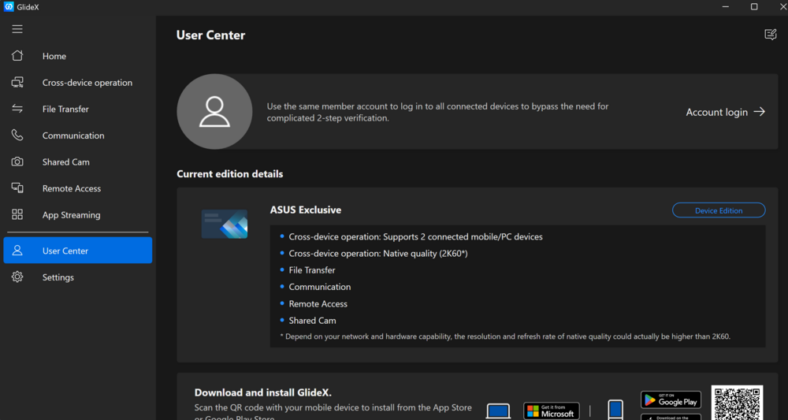Click the Cross-device operation icon
This screenshot has width=788, height=420.
point(17,82)
